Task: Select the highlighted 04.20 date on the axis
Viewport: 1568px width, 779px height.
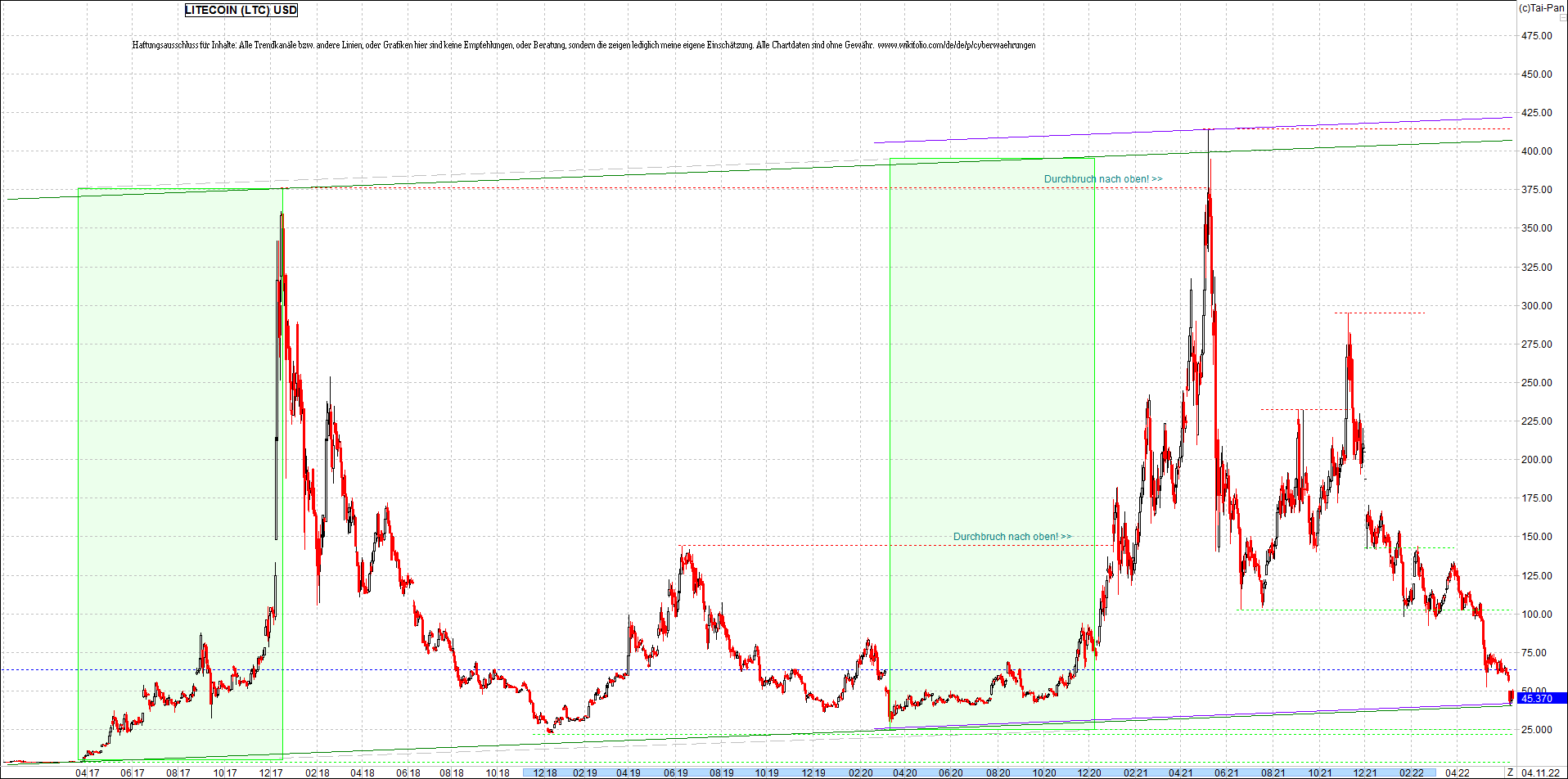Action: click(904, 772)
